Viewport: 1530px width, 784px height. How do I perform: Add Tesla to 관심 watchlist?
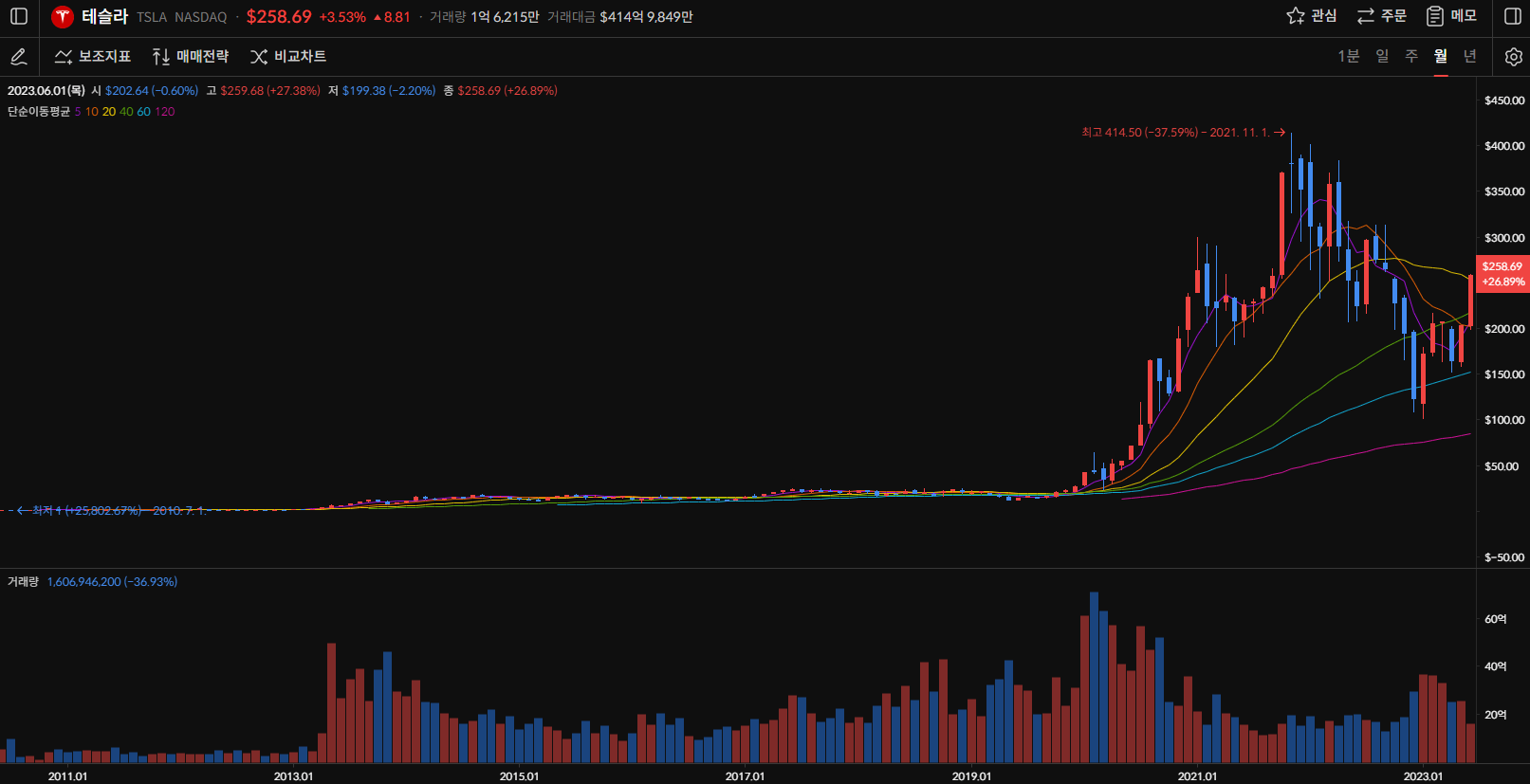click(1312, 16)
